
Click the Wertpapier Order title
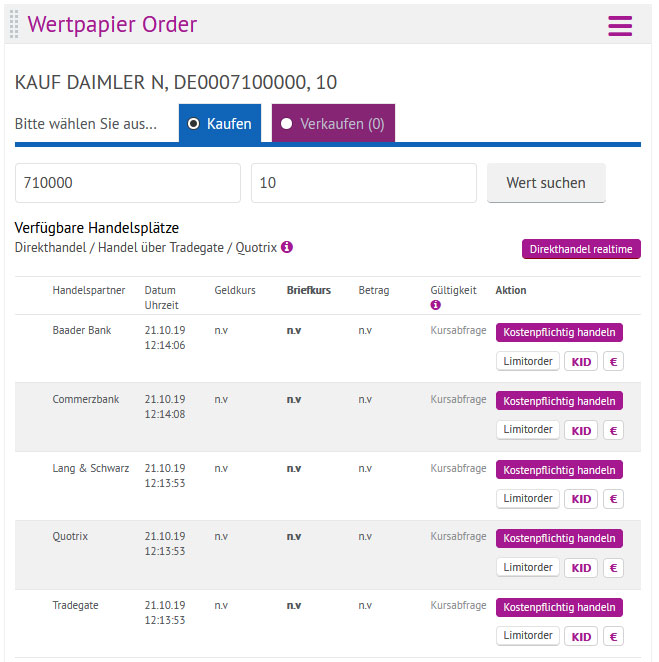[x=112, y=24]
